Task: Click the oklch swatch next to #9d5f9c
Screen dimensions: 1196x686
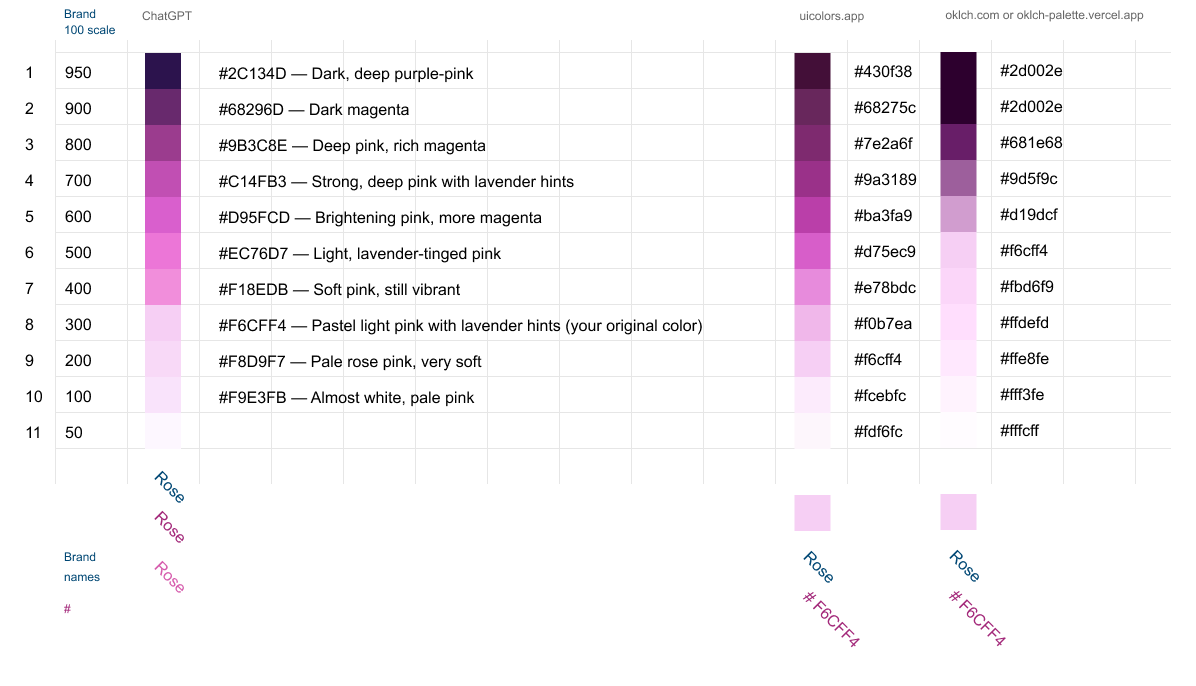Action: pyautogui.click(x=958, y=178)
